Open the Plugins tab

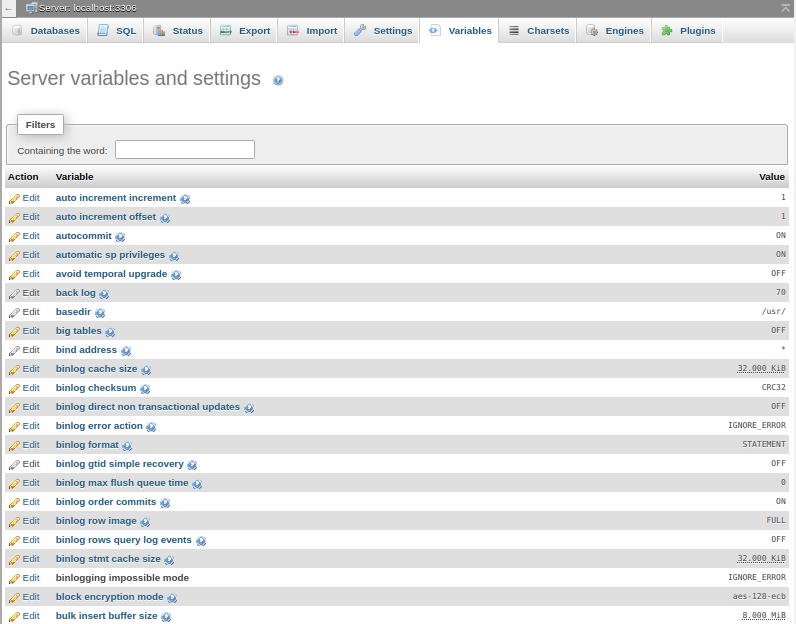(x=688, y=31)
